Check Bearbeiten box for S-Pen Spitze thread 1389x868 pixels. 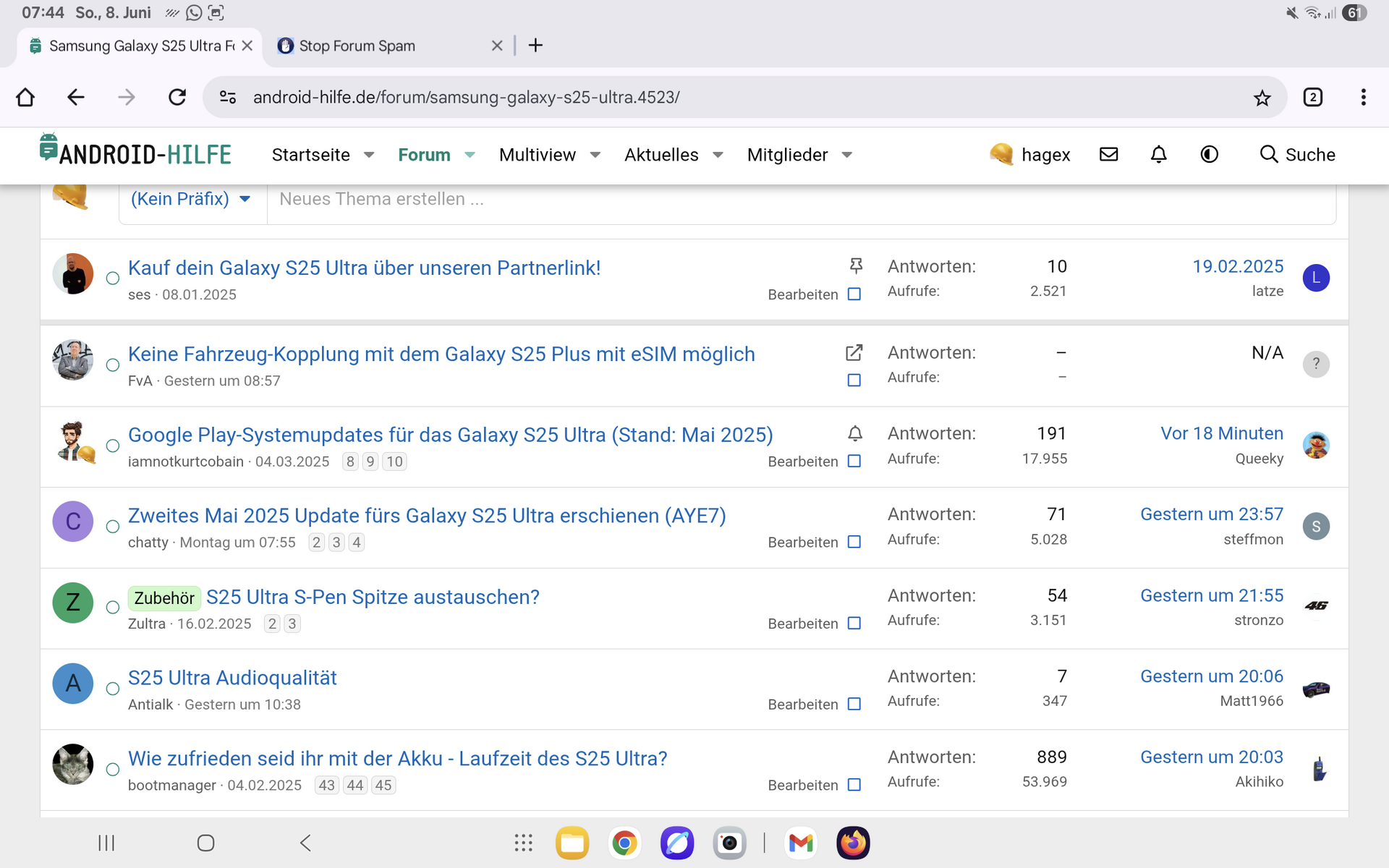[x=854, y=624]
